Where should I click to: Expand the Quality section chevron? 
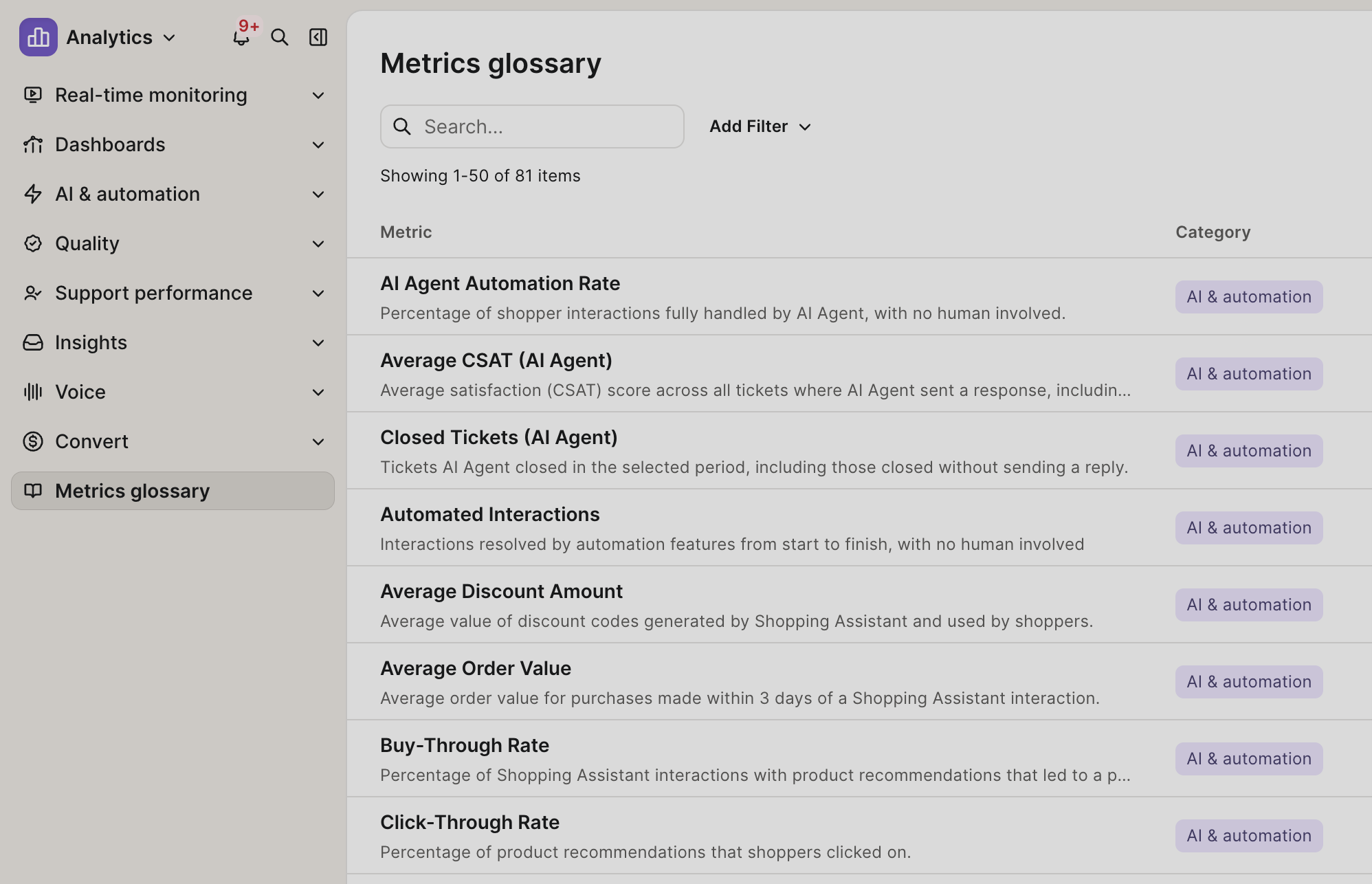(318, 244)
